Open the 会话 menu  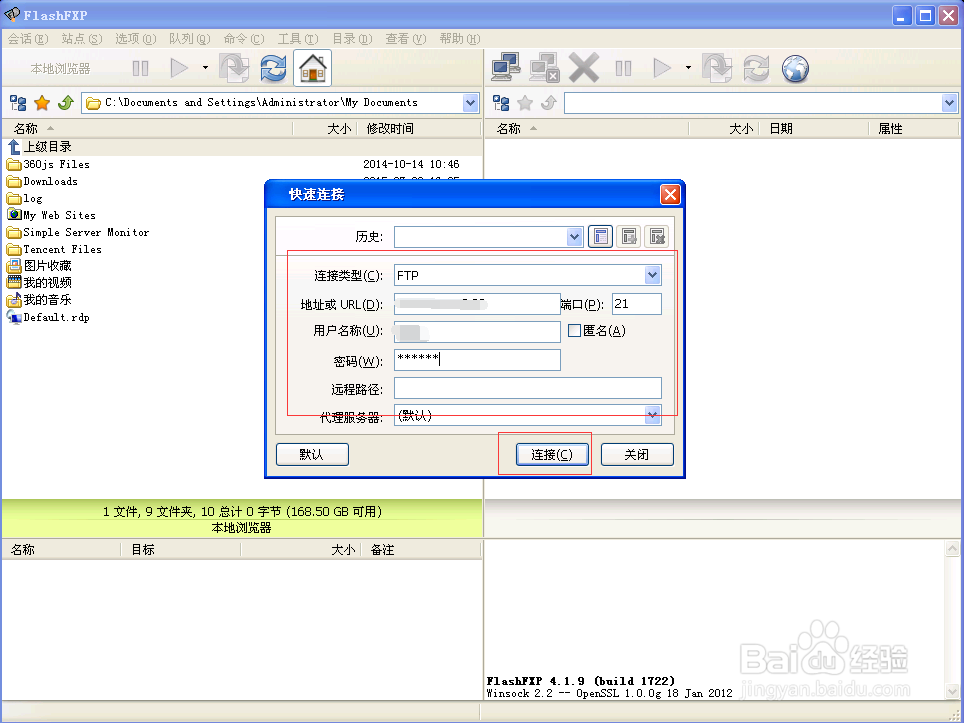[28, 39]
